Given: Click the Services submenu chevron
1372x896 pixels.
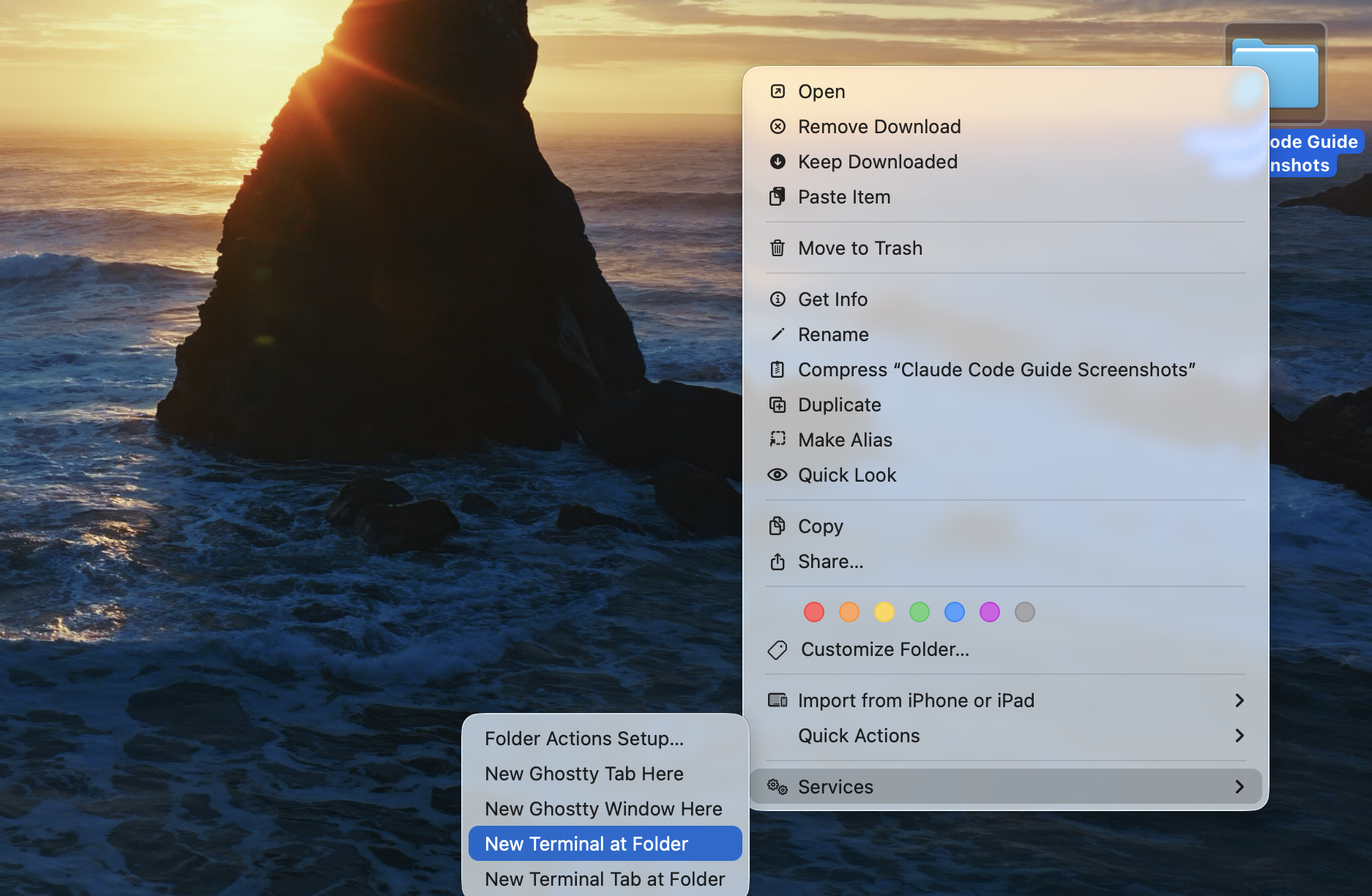Looking at the screenshot, I should 1239,787.
